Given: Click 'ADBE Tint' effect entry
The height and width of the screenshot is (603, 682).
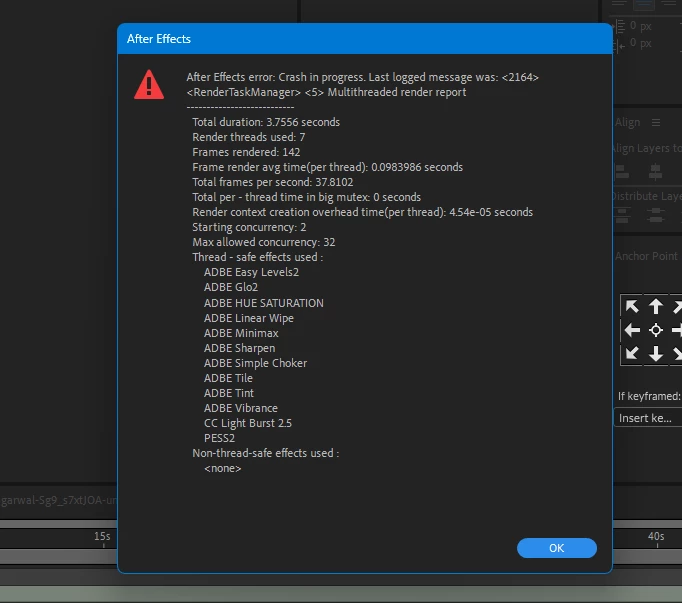Looking at the screenshot, I should click(229, 393).
